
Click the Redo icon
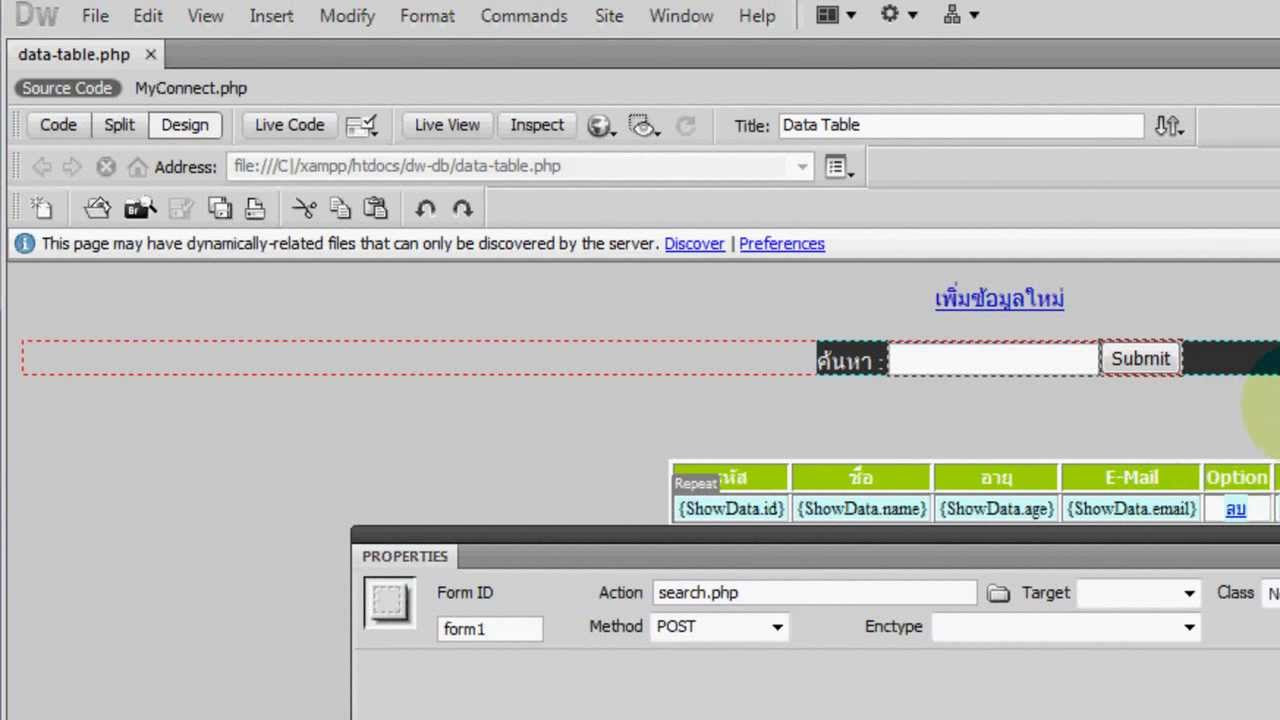[x=462, y=208]
